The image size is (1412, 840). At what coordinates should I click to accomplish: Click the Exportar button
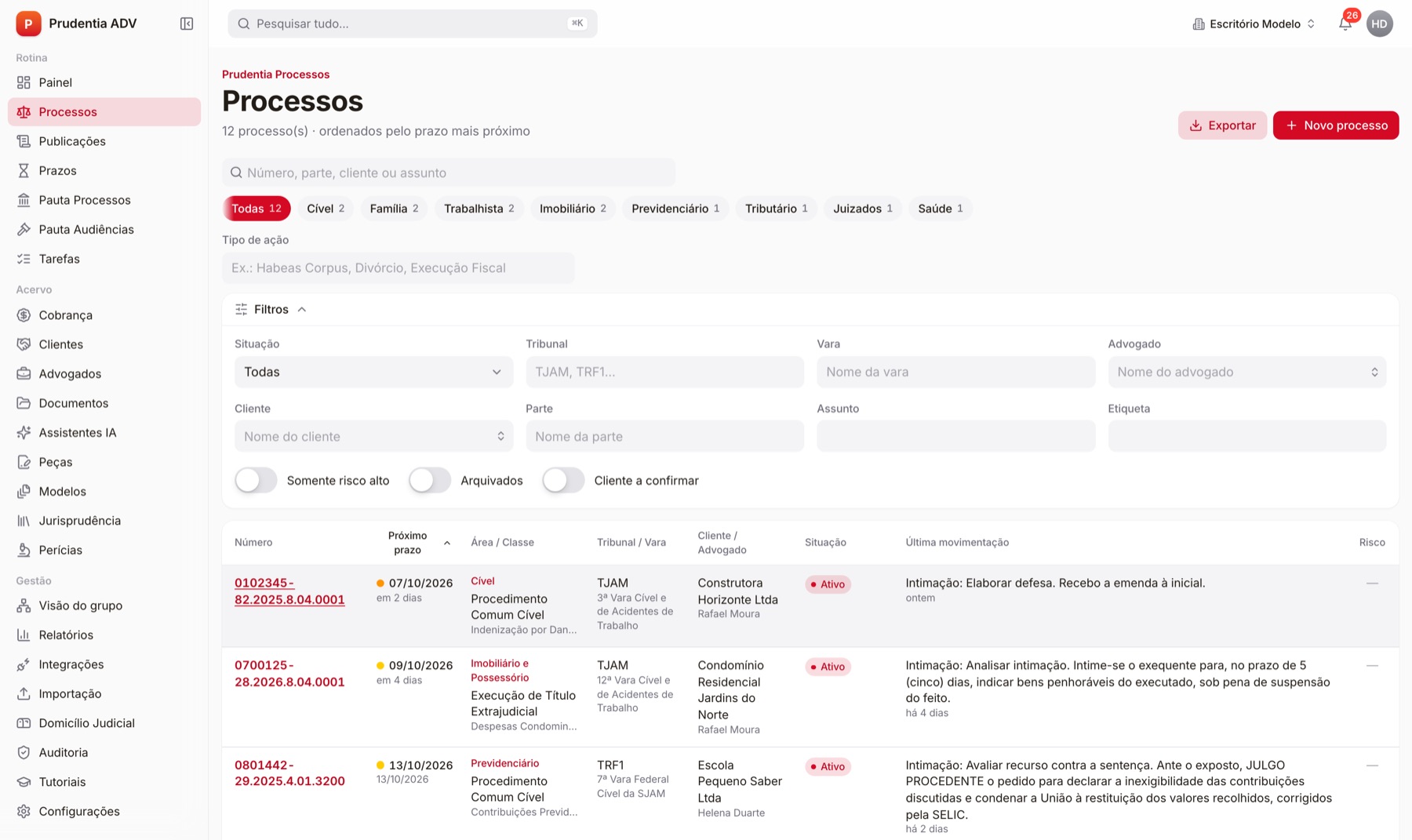pos(1222,125)
